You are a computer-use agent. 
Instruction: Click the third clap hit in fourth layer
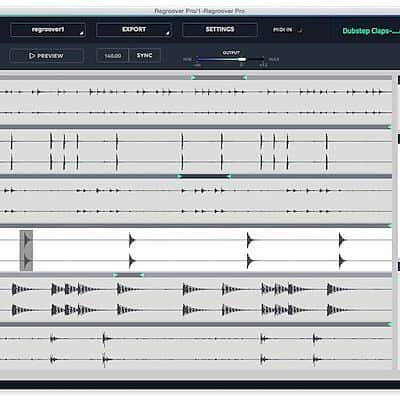point(250,250)
